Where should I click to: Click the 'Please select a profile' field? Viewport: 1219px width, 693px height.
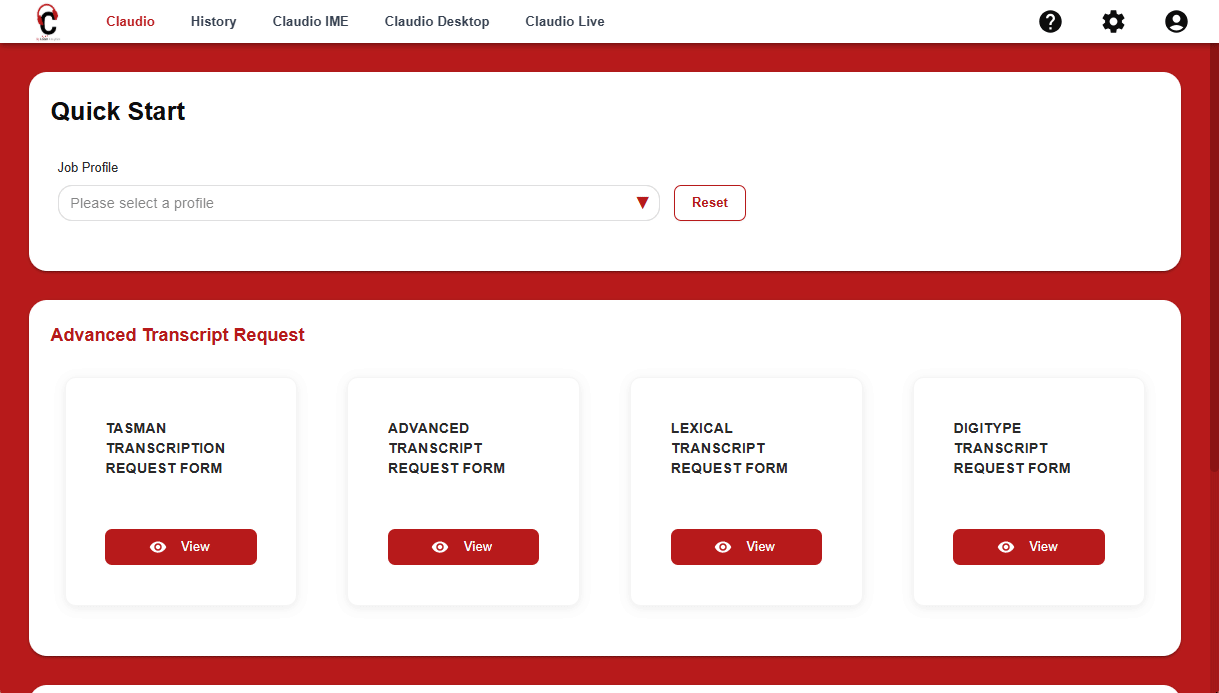(x=359, y=203)
